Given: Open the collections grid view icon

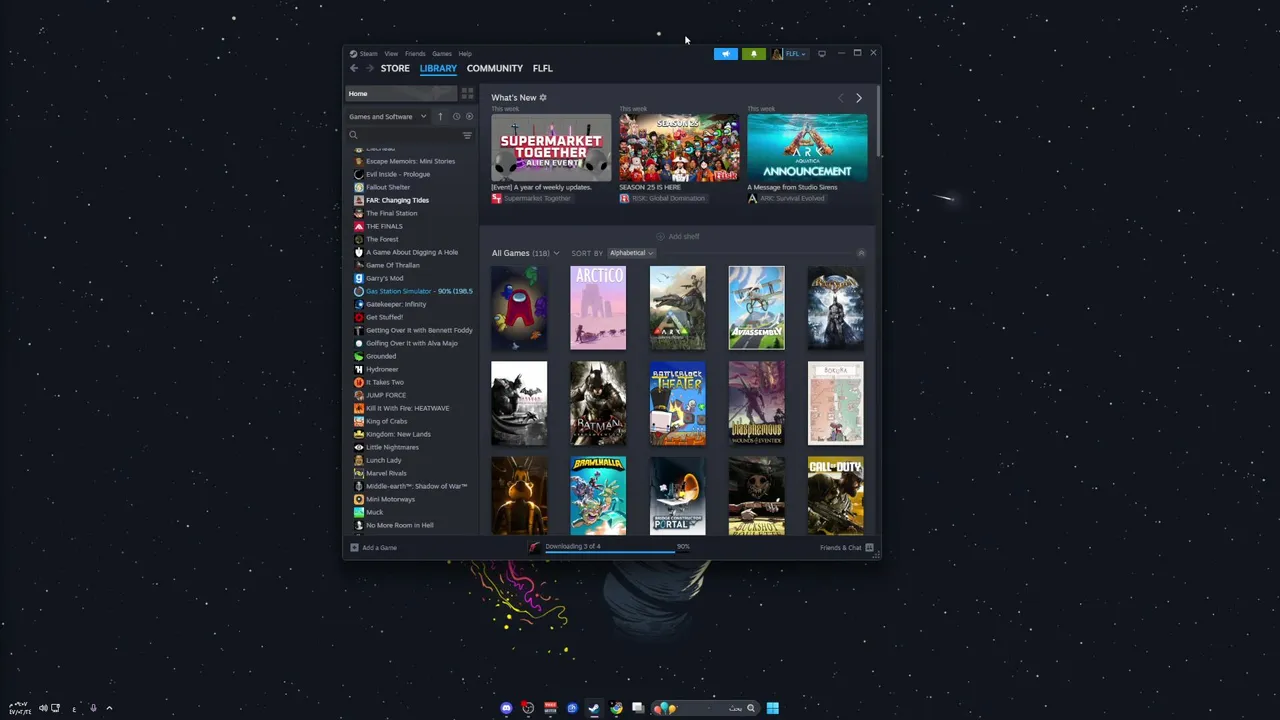Looking at the screenshot, I should [467, 94].
